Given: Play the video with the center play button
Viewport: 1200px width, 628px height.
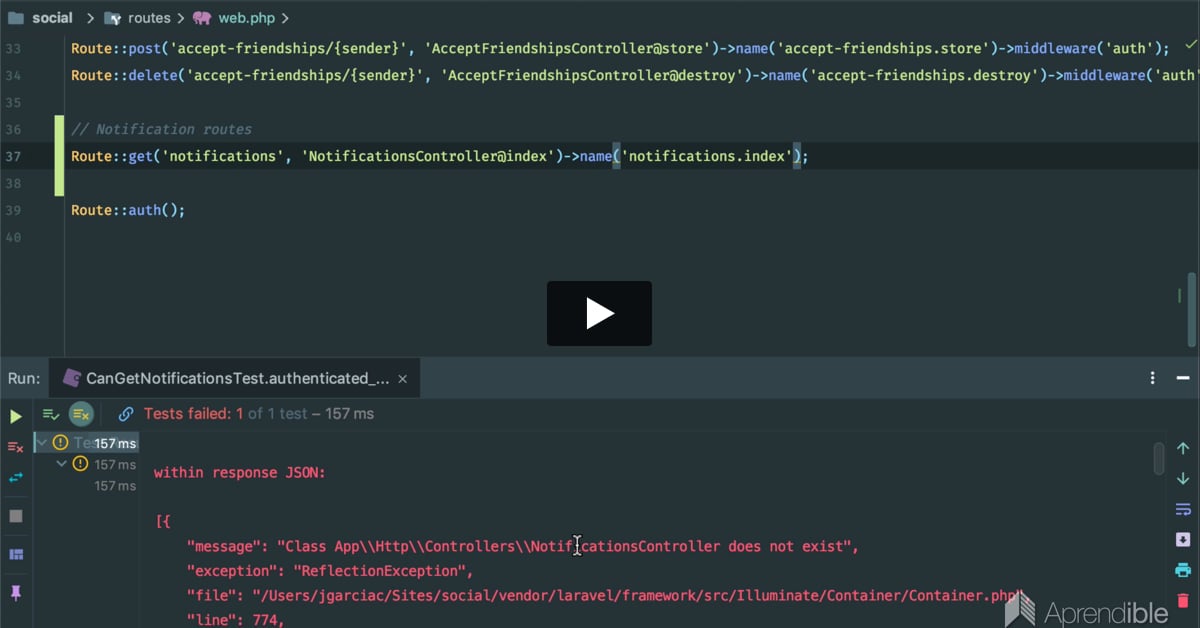Looking at the screenshot, I should tap(599, 314).
